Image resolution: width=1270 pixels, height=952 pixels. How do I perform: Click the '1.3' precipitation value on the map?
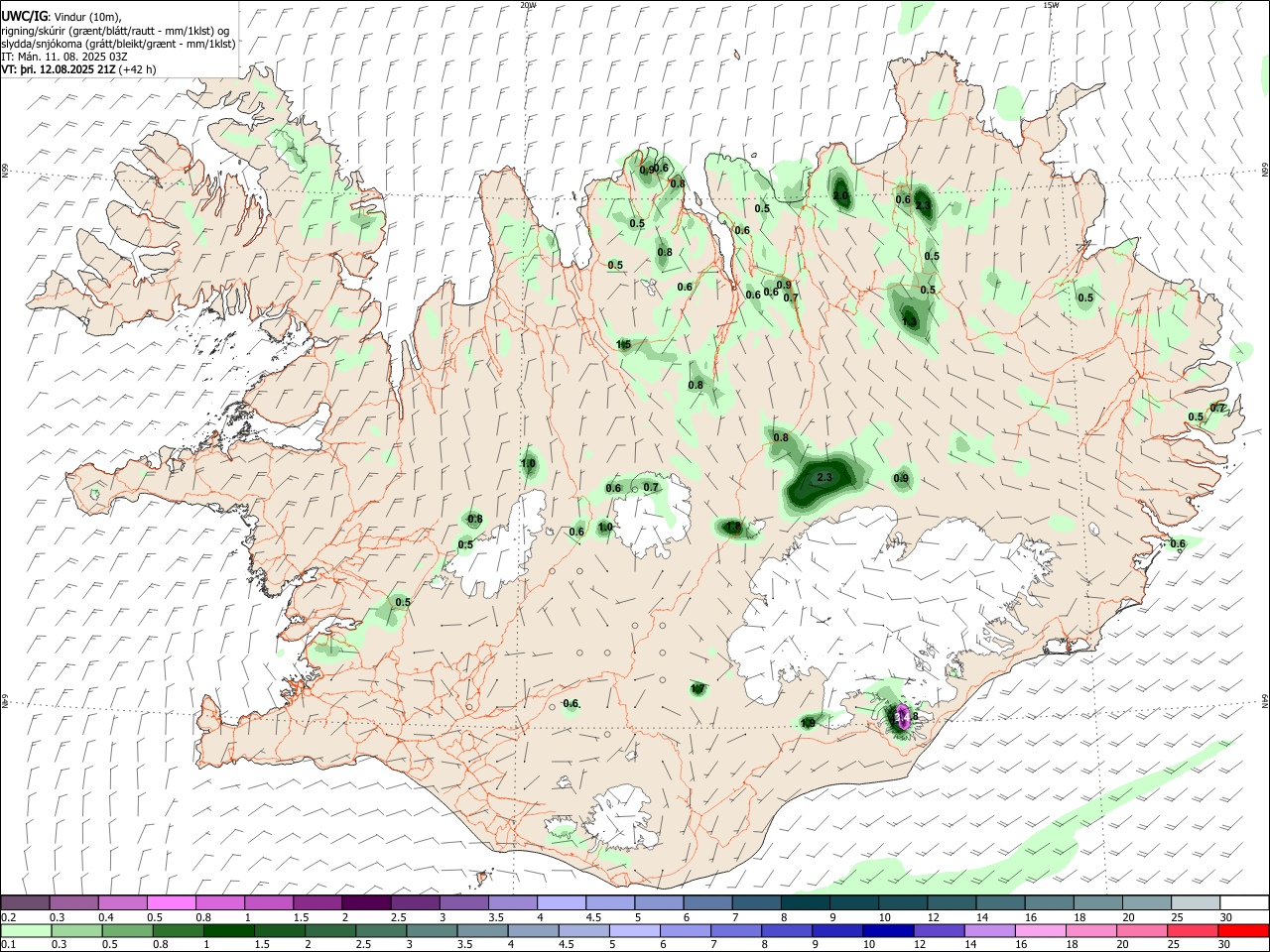pyautogui.click(x=910, y=321)
